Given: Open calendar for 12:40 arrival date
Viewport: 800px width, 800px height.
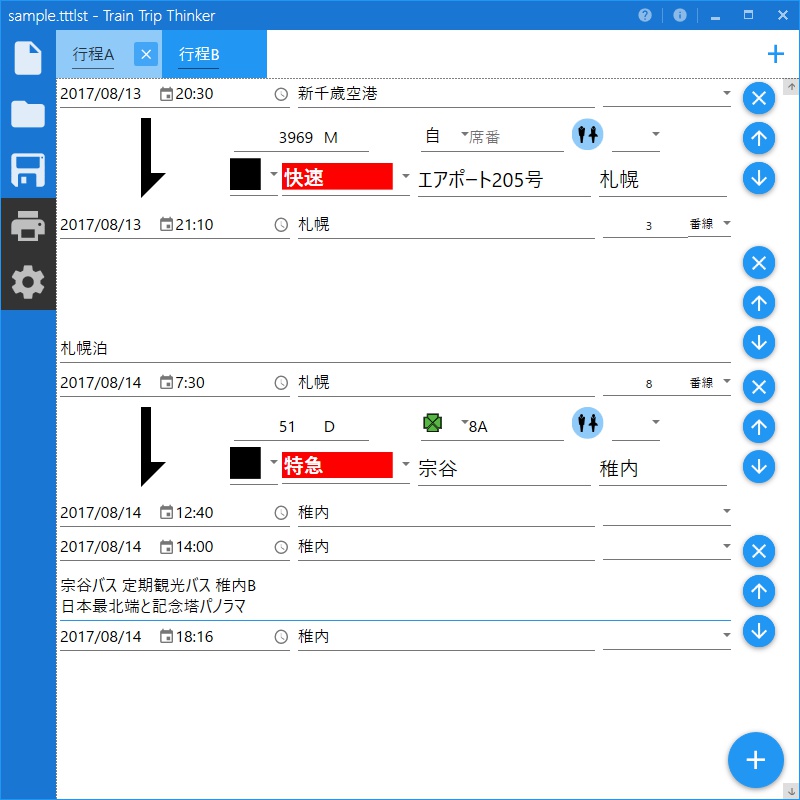Looking at the screenshot, I should click(166, 512).
